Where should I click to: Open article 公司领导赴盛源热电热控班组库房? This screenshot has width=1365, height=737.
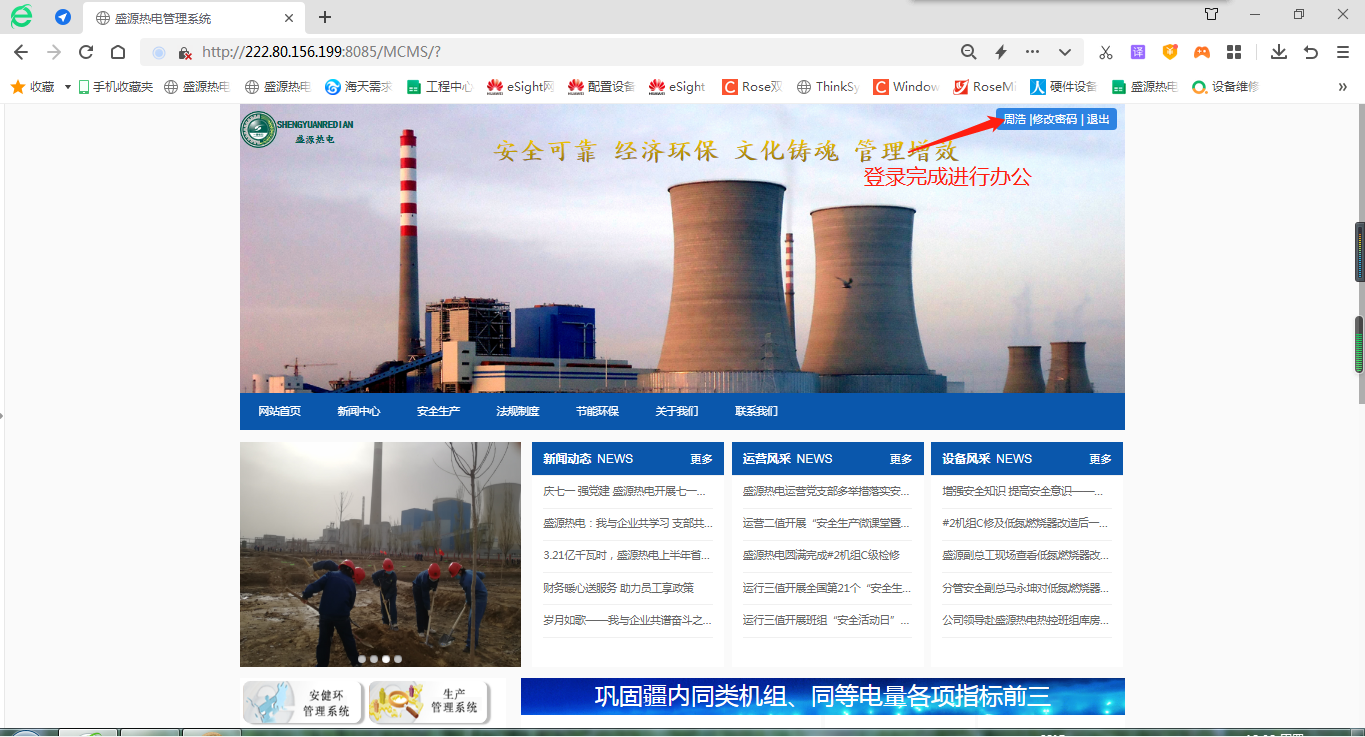tap(1025, 620)
